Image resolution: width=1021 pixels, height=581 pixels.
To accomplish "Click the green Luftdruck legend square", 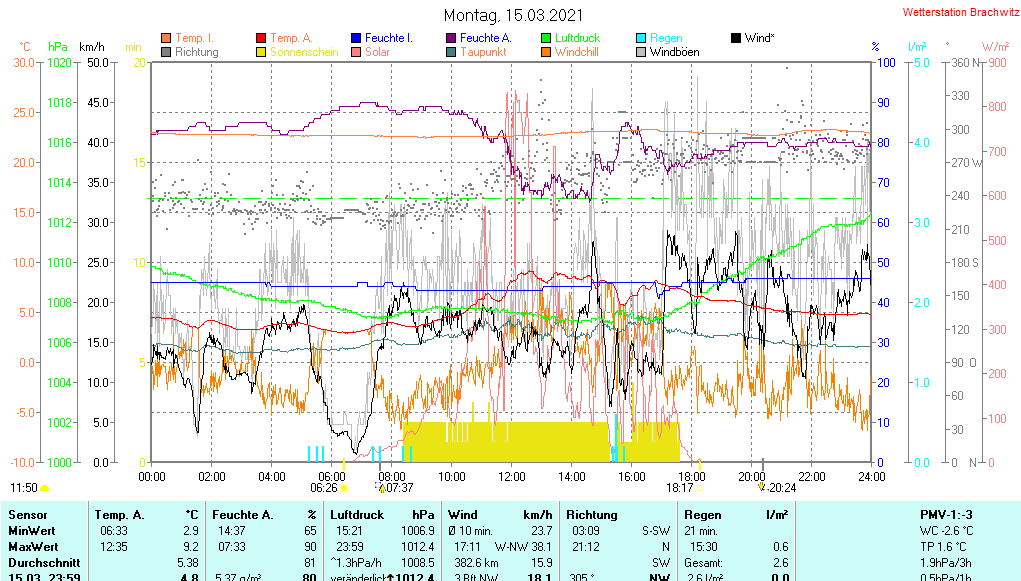I will coord(546,38).
